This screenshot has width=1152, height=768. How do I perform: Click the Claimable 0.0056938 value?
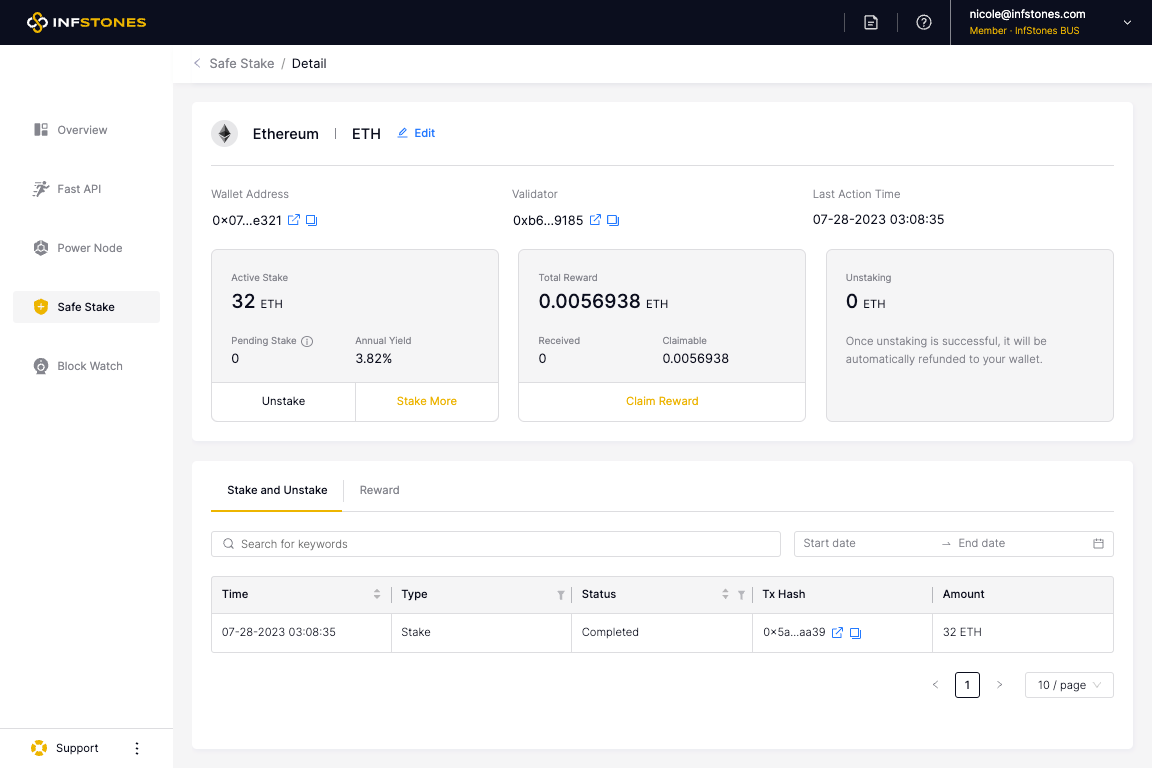tap(695, 359)
